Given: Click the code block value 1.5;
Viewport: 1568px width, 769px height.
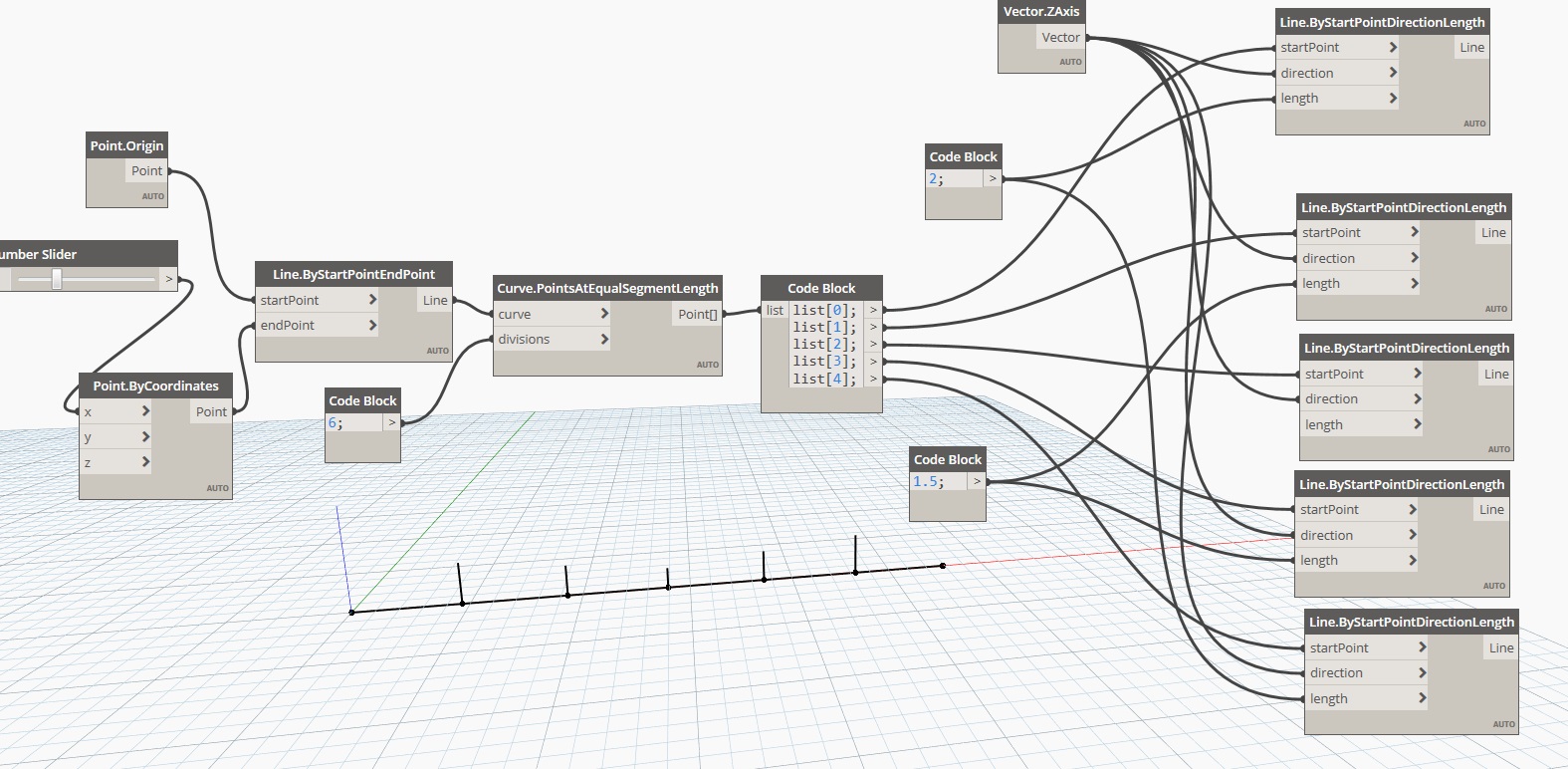Looking at the screenshot, I should pos(928,481).
